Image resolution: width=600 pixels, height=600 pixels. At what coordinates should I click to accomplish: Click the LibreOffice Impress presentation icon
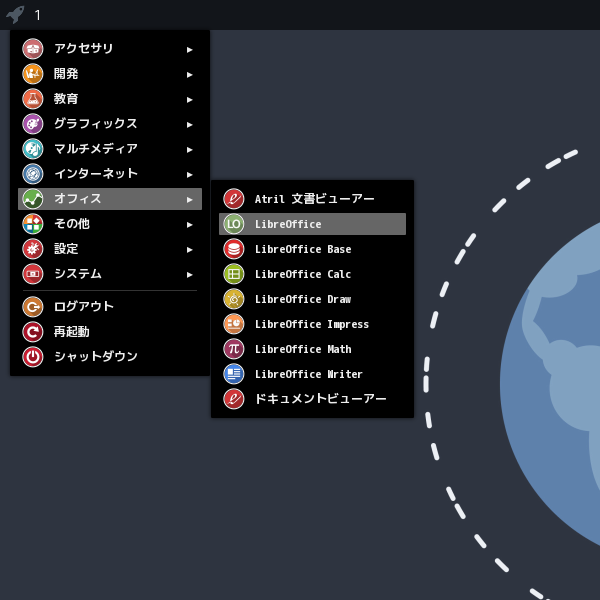pyautogui.click(x=234, y=324)
